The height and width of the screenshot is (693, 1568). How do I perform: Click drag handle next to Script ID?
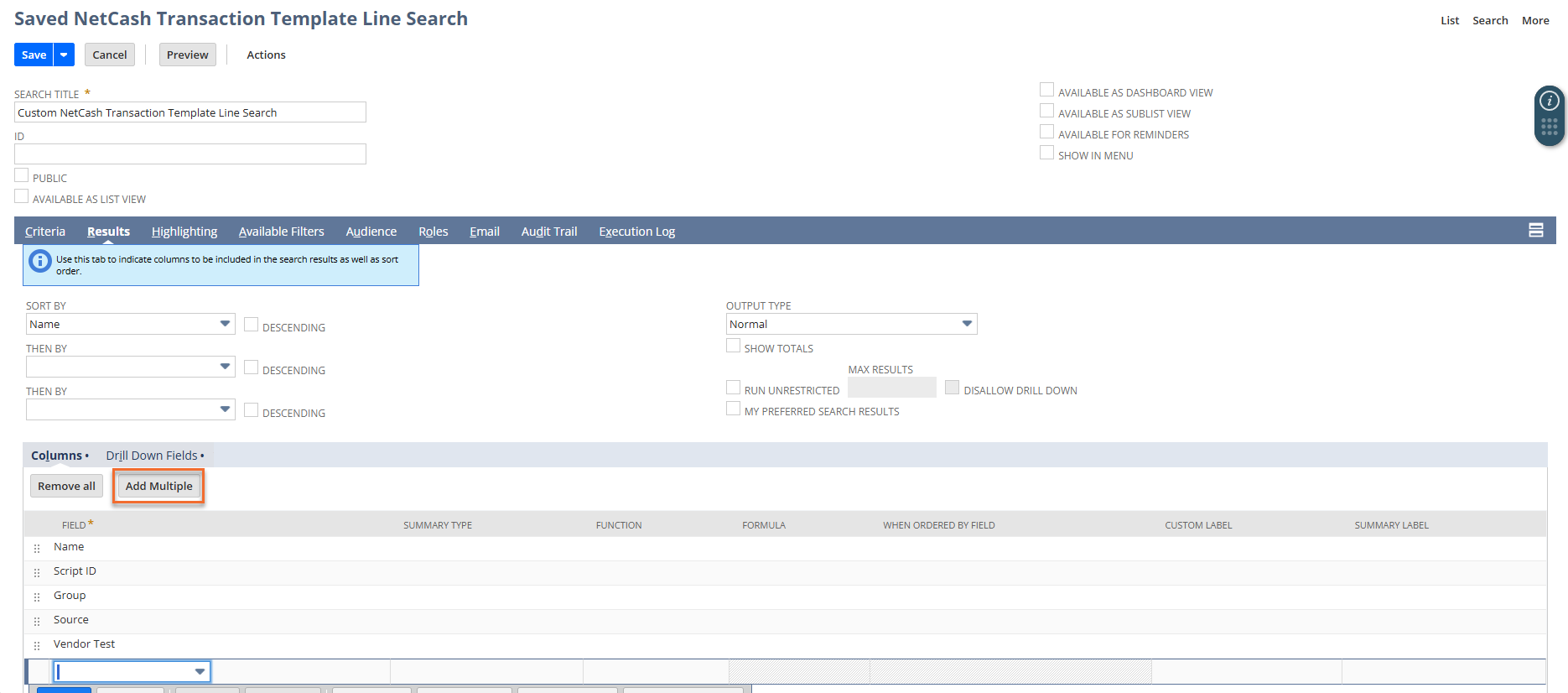(37, 573)
